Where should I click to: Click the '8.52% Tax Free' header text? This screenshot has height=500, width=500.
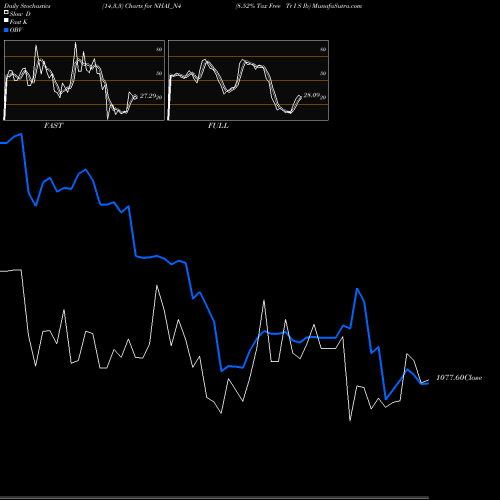pos(258,6)
